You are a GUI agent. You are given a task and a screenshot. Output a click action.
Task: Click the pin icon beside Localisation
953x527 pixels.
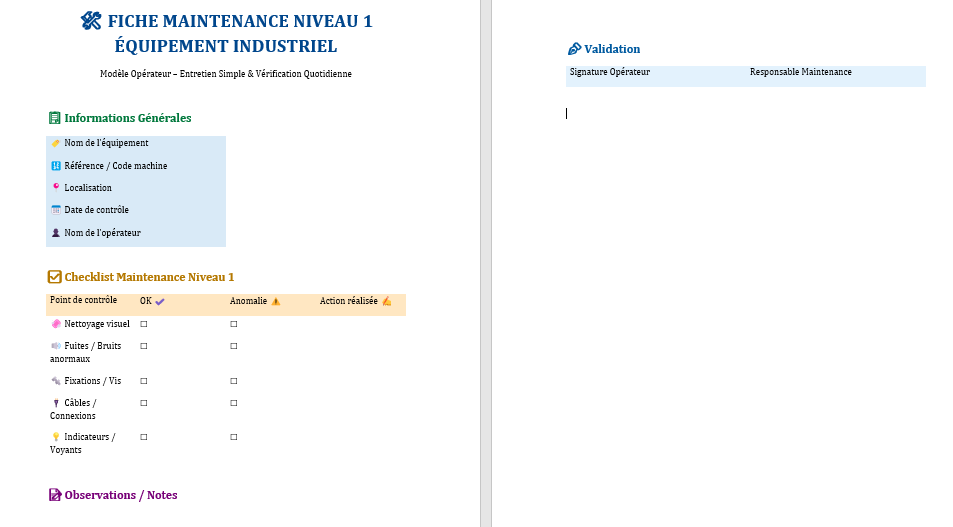point(56,187)
